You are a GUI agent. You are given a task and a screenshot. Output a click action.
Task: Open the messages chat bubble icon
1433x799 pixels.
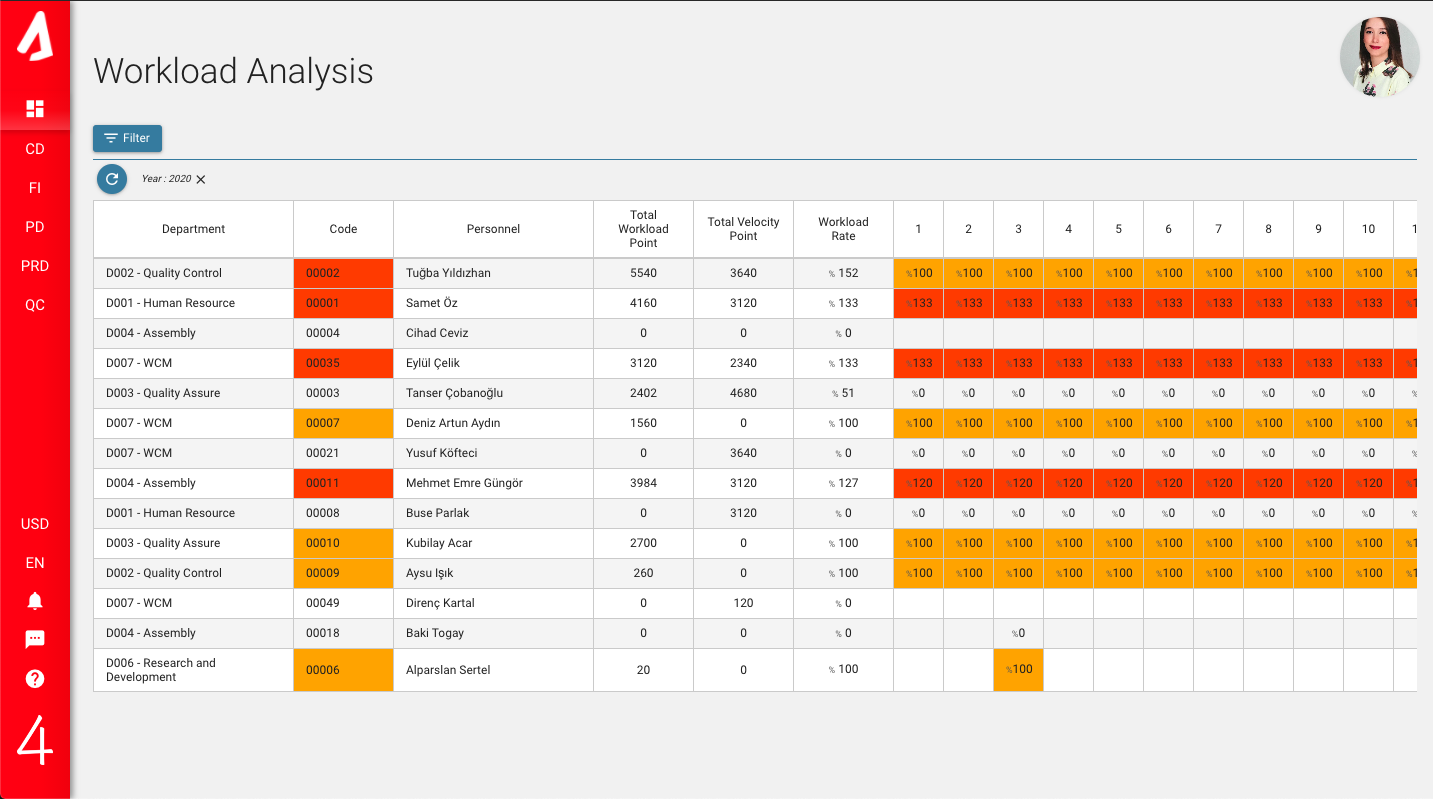tap(35, 639)
